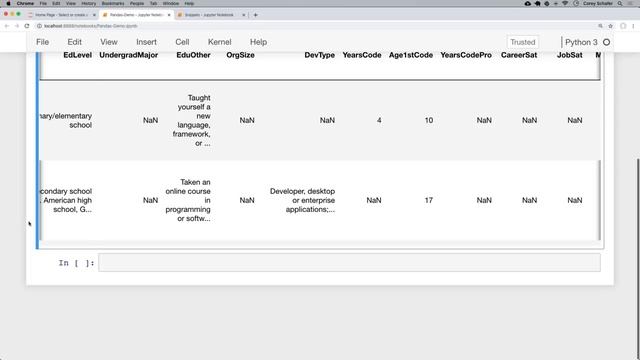
Task: Open the Jupyter Help menu
Action: [258, 42]
